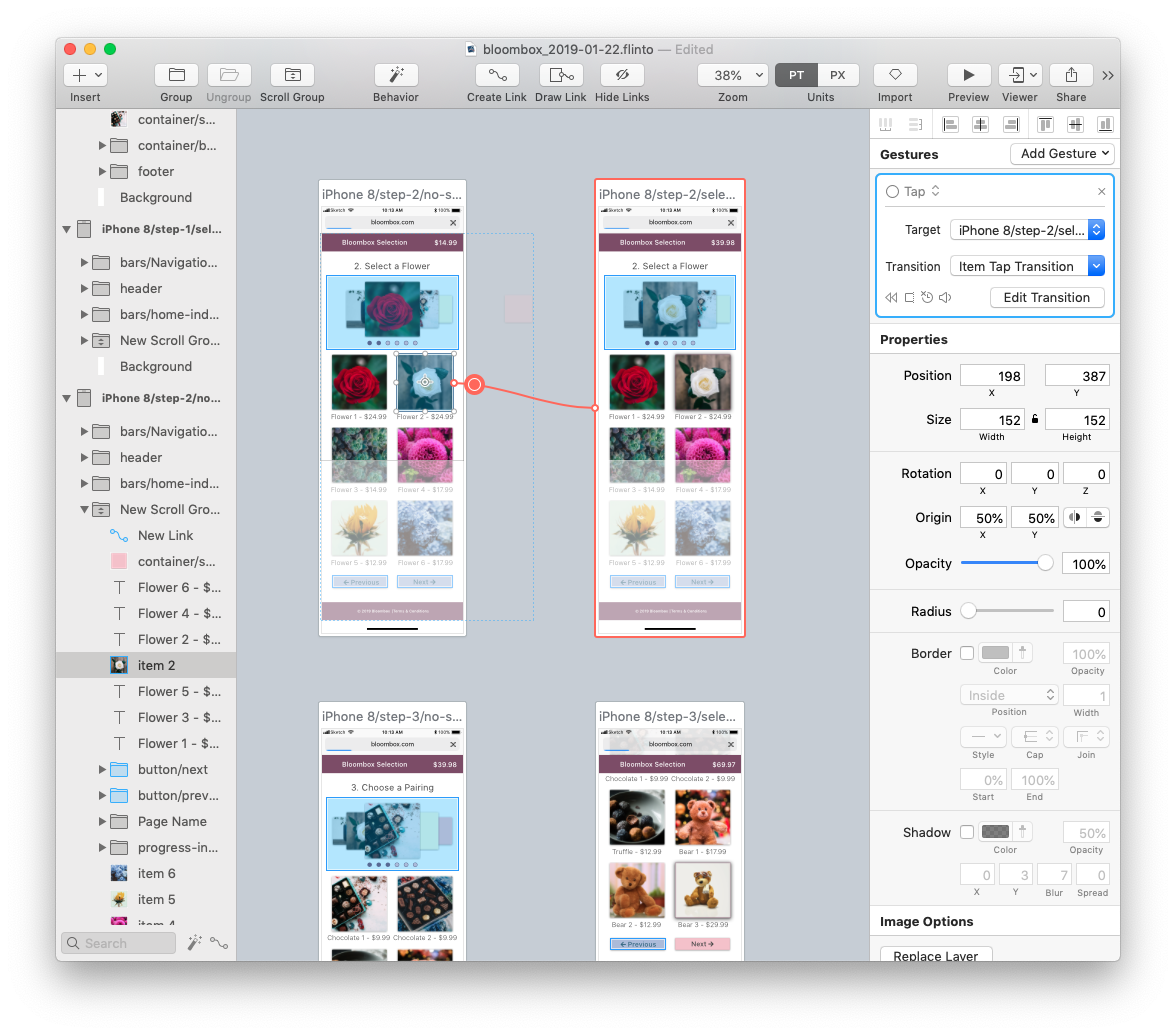The image size is (1176, 1035).
Task: Open the border position Inside dropdown
Action: tap(1010, 695)
